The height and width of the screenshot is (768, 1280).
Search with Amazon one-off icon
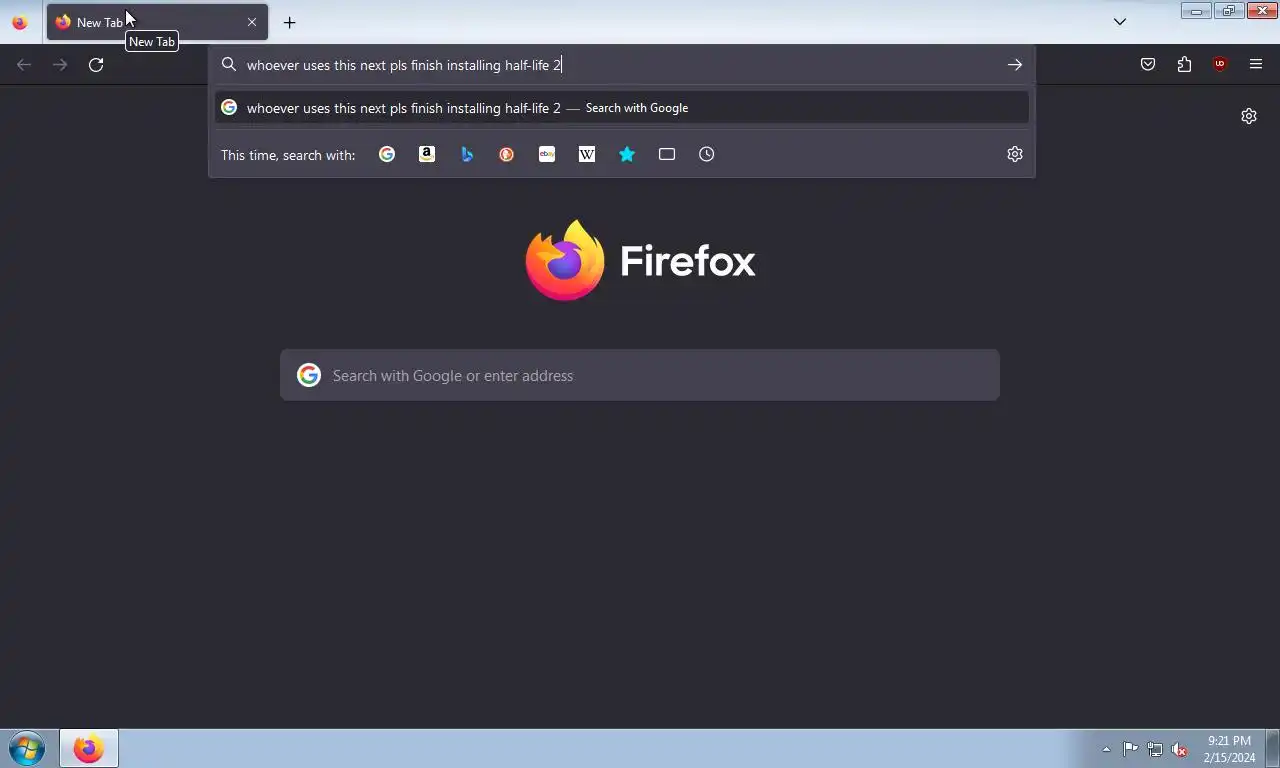click(427, 154)
